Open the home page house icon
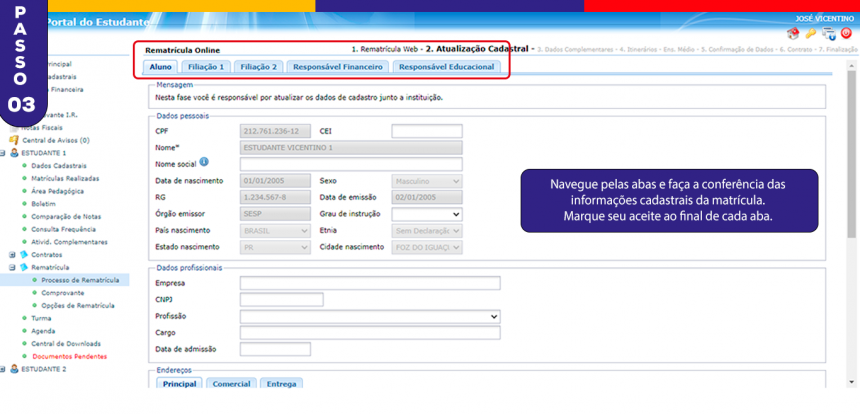Image resolution: width=860 pixels, height=414 pixels. pos(793,35)
